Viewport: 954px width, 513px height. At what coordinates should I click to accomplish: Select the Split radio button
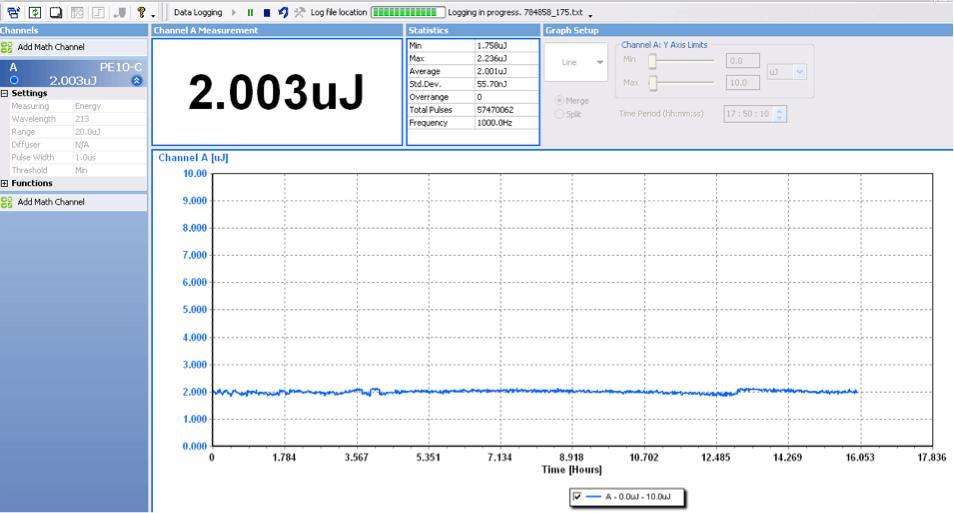point(560,114)
